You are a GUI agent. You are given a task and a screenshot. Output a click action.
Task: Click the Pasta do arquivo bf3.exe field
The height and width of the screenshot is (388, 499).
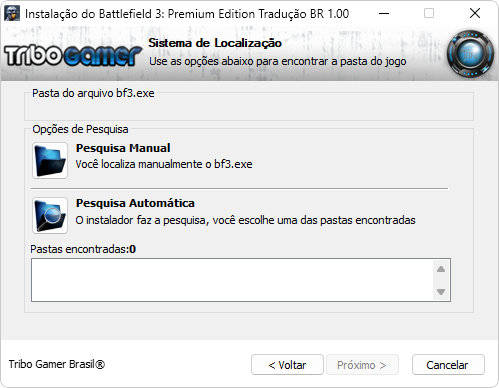coord(249,107)
